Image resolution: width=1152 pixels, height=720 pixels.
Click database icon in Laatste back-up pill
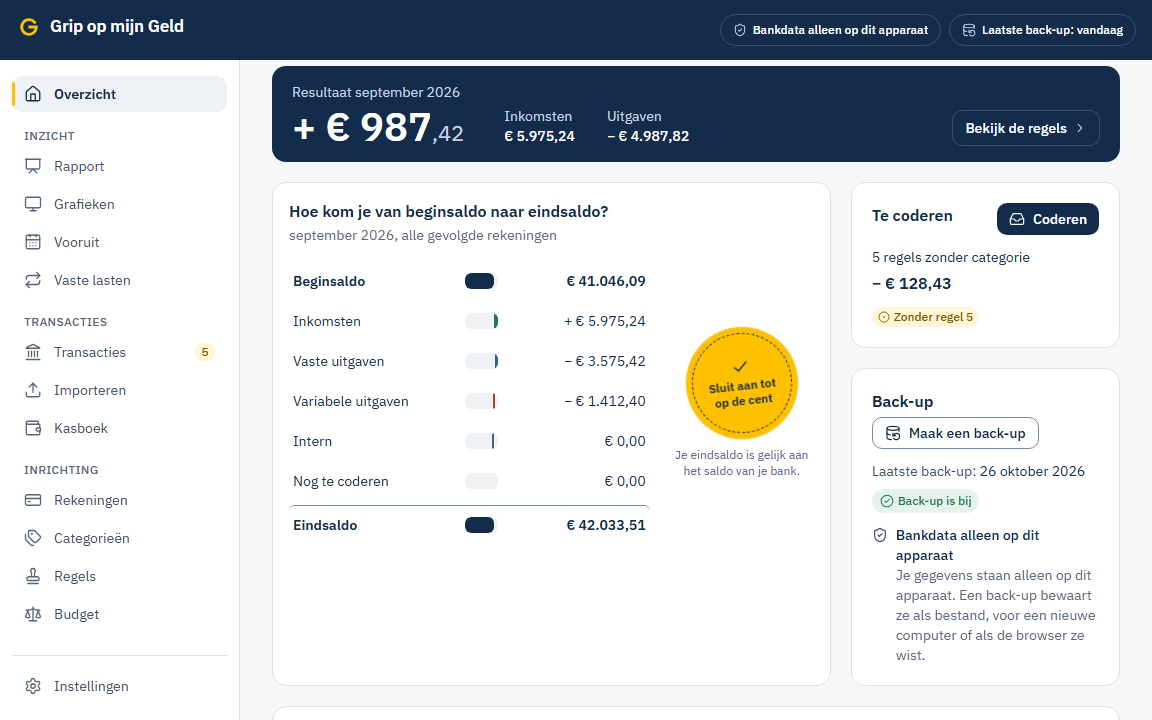[969, 30]
